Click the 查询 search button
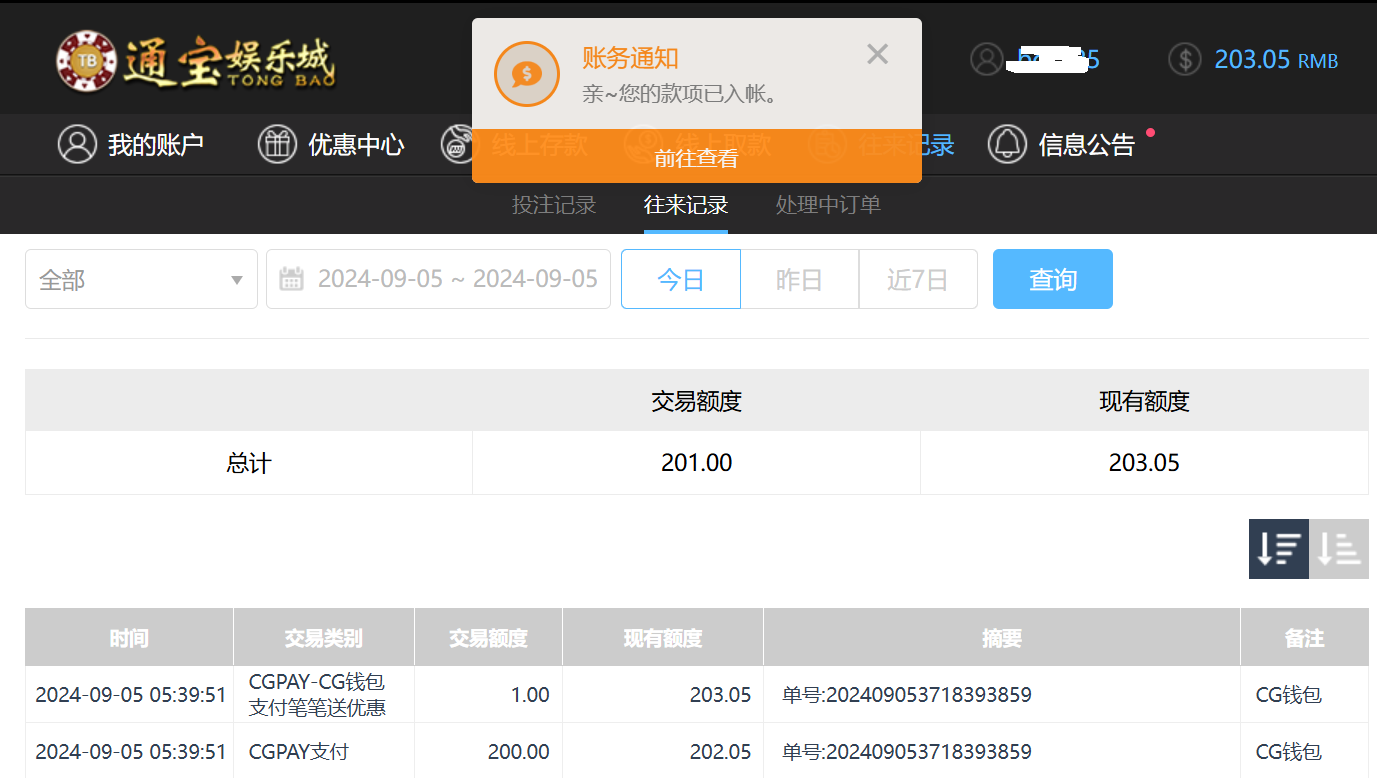Image resolution: width=1377 pixels, height=778 pixels. pos(1052,279)
